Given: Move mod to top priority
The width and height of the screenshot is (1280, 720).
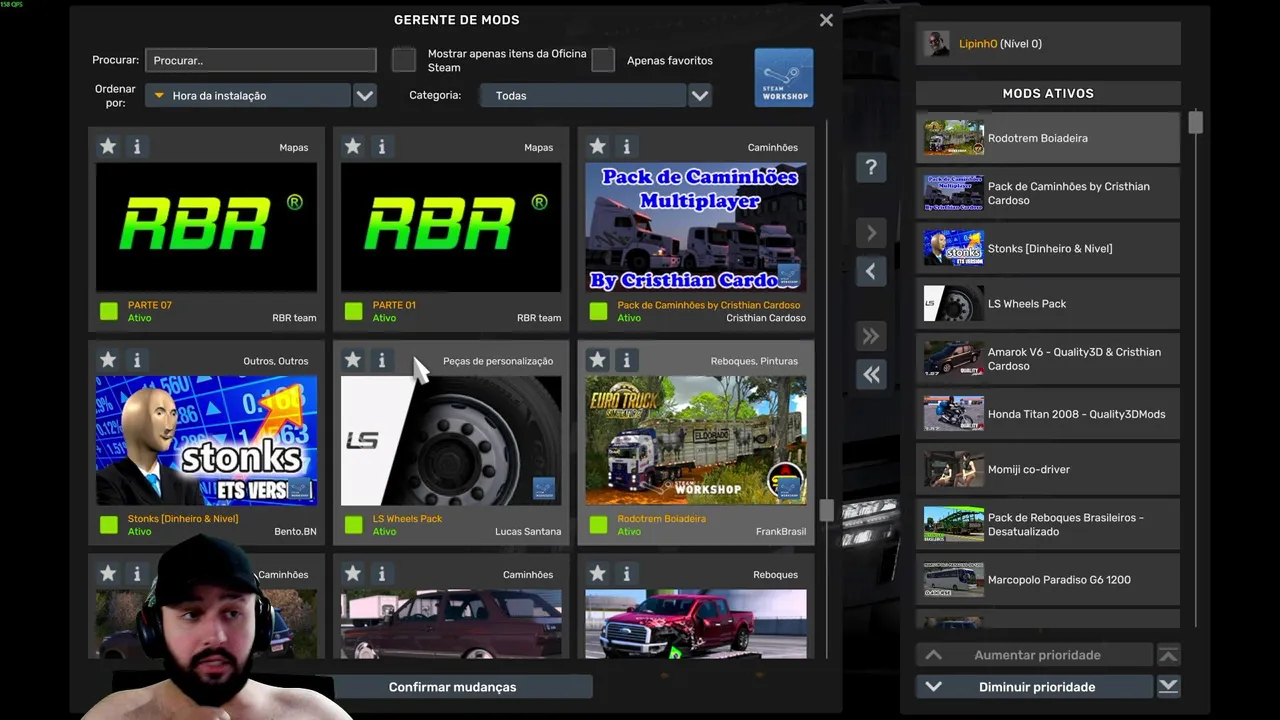Looking at the screenshot, I should coord(1168,655).
